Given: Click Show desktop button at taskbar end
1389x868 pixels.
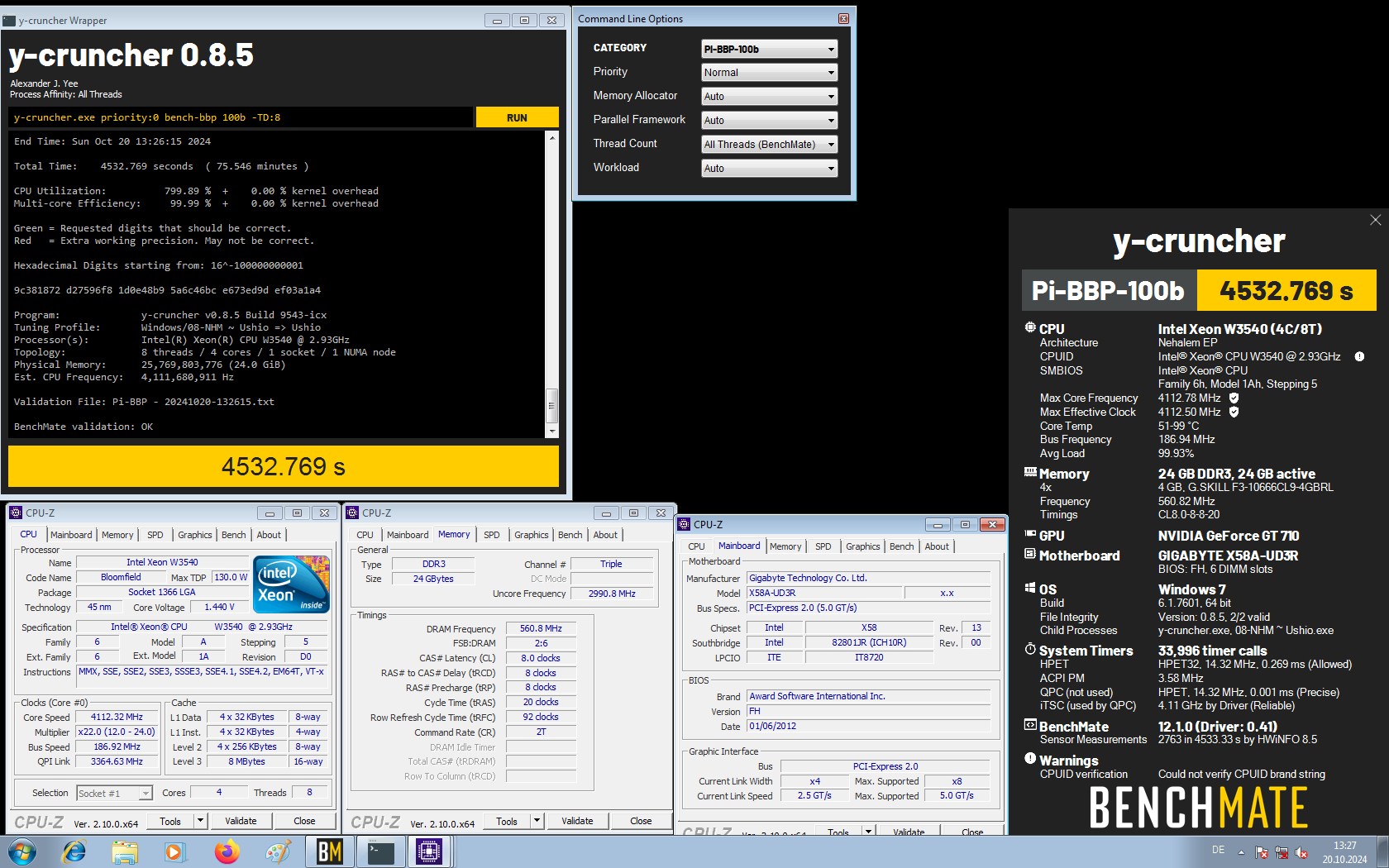Looking at the screenshot, I should (1382, 851).
